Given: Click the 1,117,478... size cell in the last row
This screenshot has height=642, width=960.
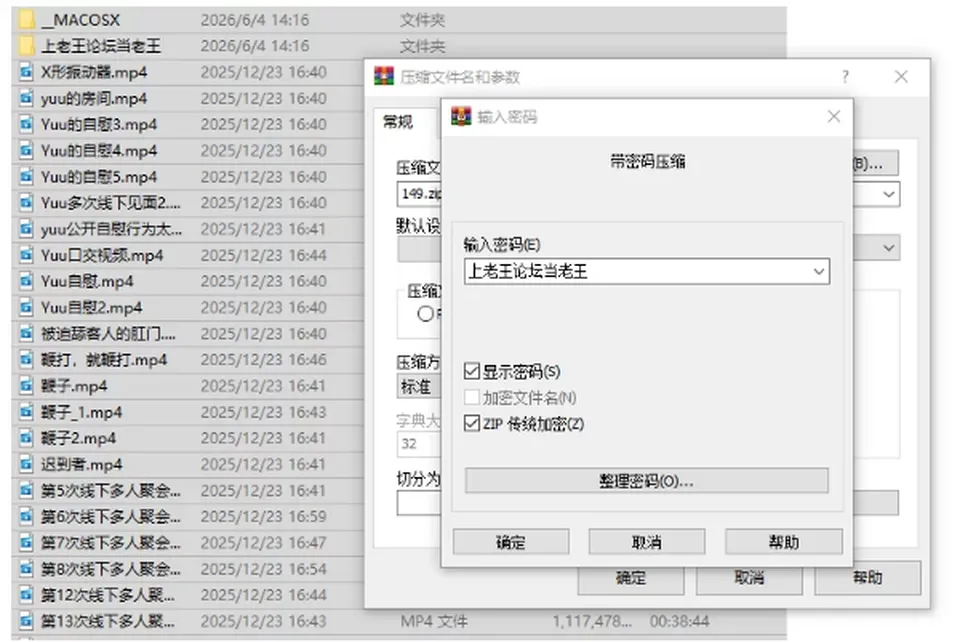Looking at the screenshot, I should (x=592, y=621).
